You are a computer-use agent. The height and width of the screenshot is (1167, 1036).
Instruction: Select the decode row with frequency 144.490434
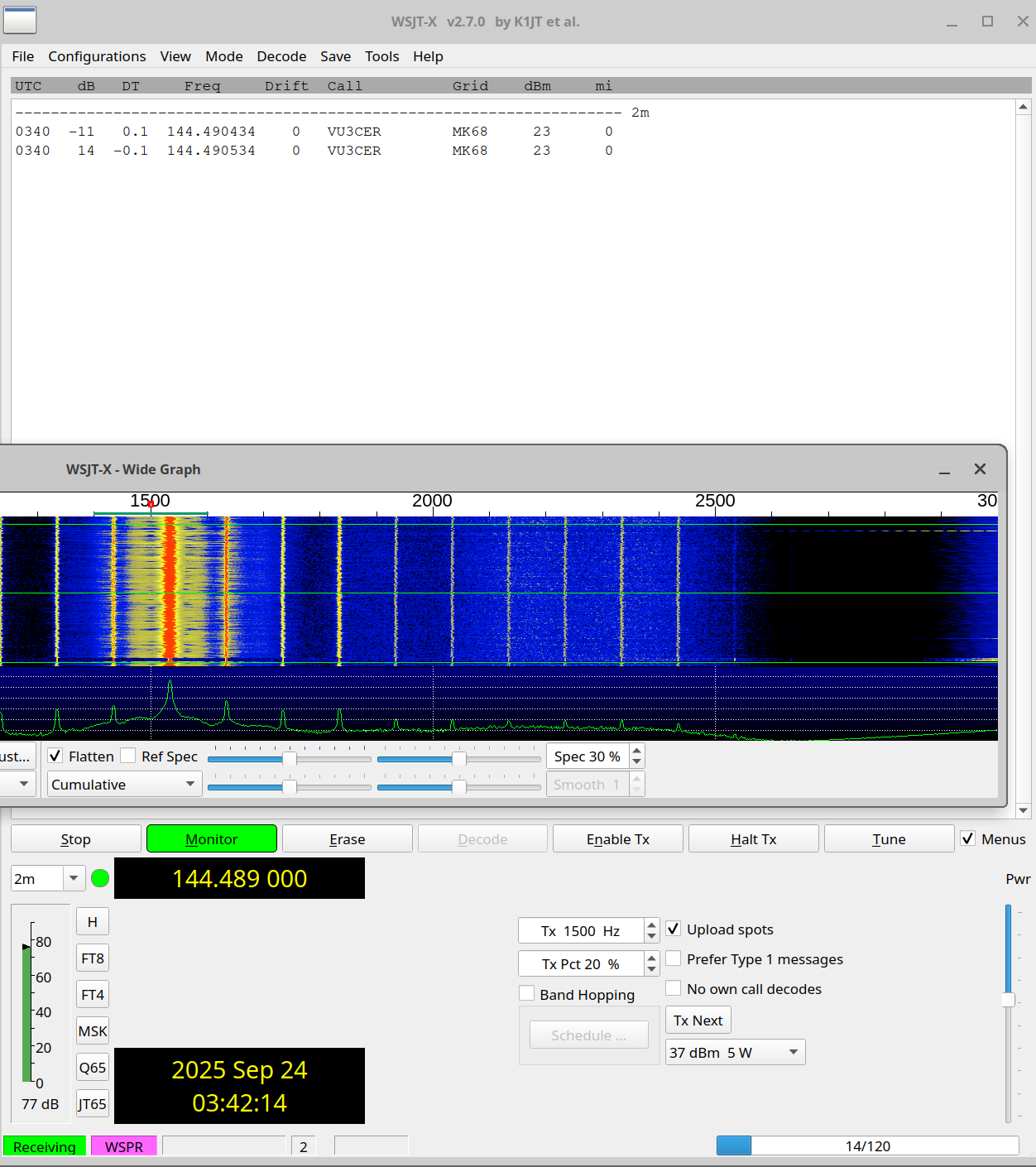(314, 132)
